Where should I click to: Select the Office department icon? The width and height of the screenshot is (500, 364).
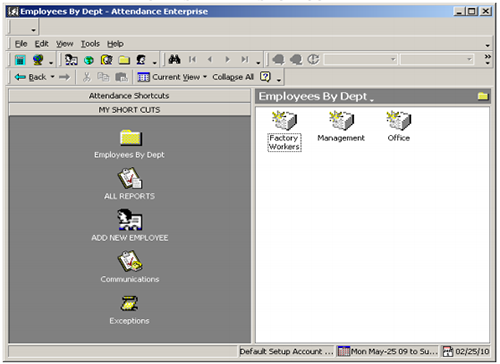[x=399, y=121]
